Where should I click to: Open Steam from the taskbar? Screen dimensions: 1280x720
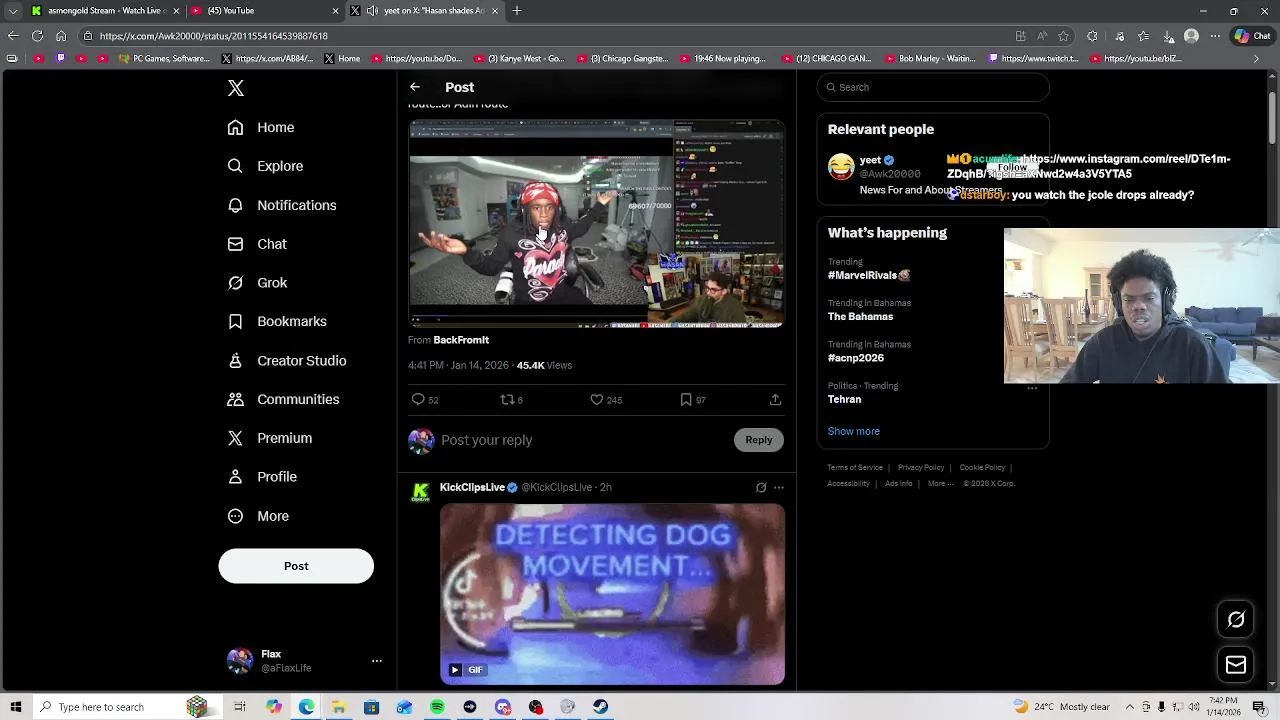tap(600, 707)
